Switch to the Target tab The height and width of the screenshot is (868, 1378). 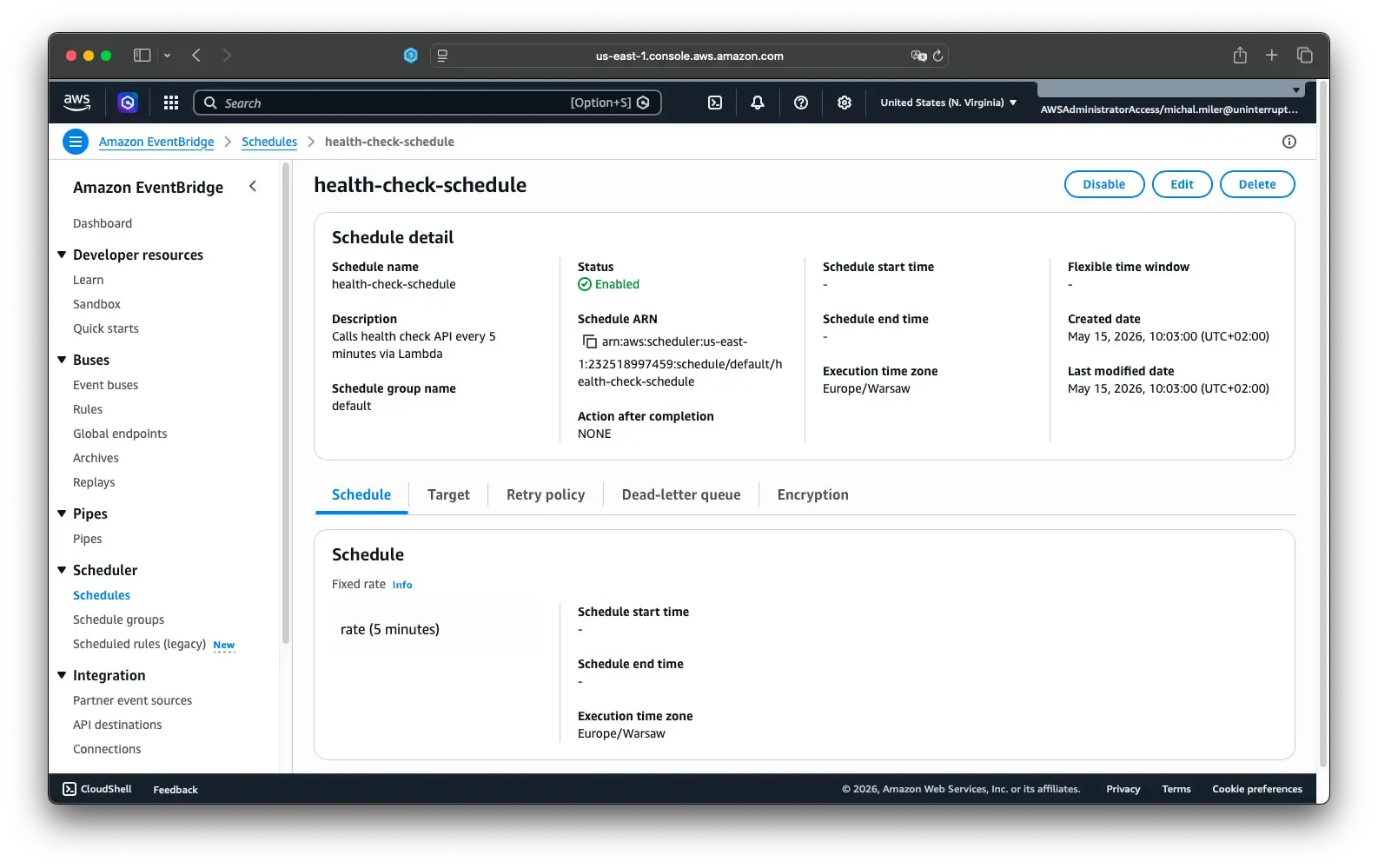(448, 494)
